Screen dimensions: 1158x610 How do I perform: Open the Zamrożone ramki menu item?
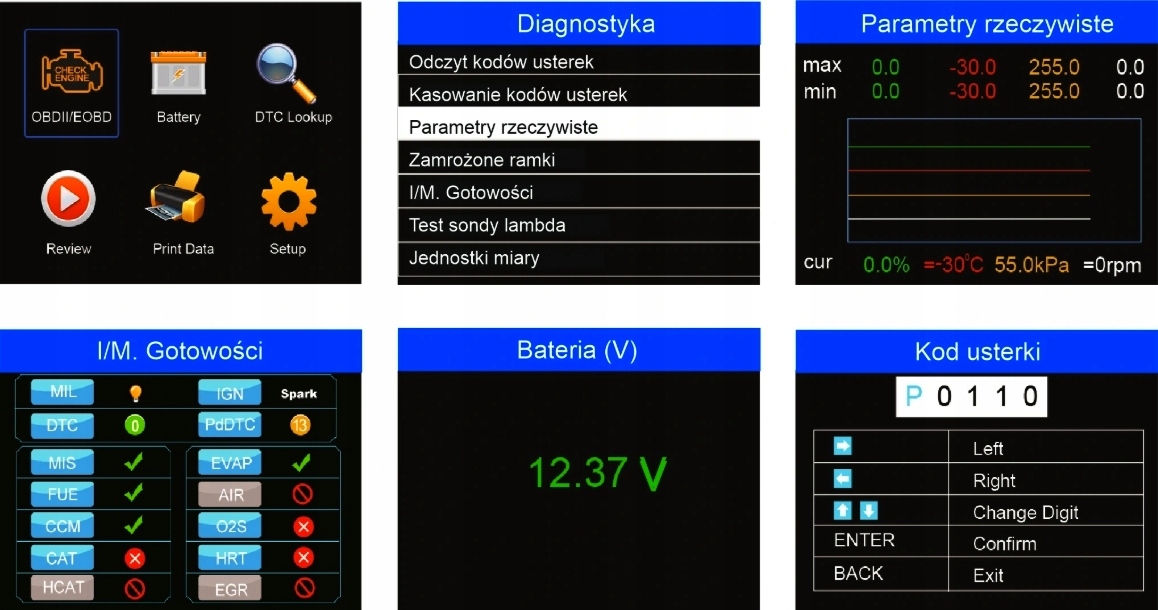pyautogui.click(x=578, y=159)
